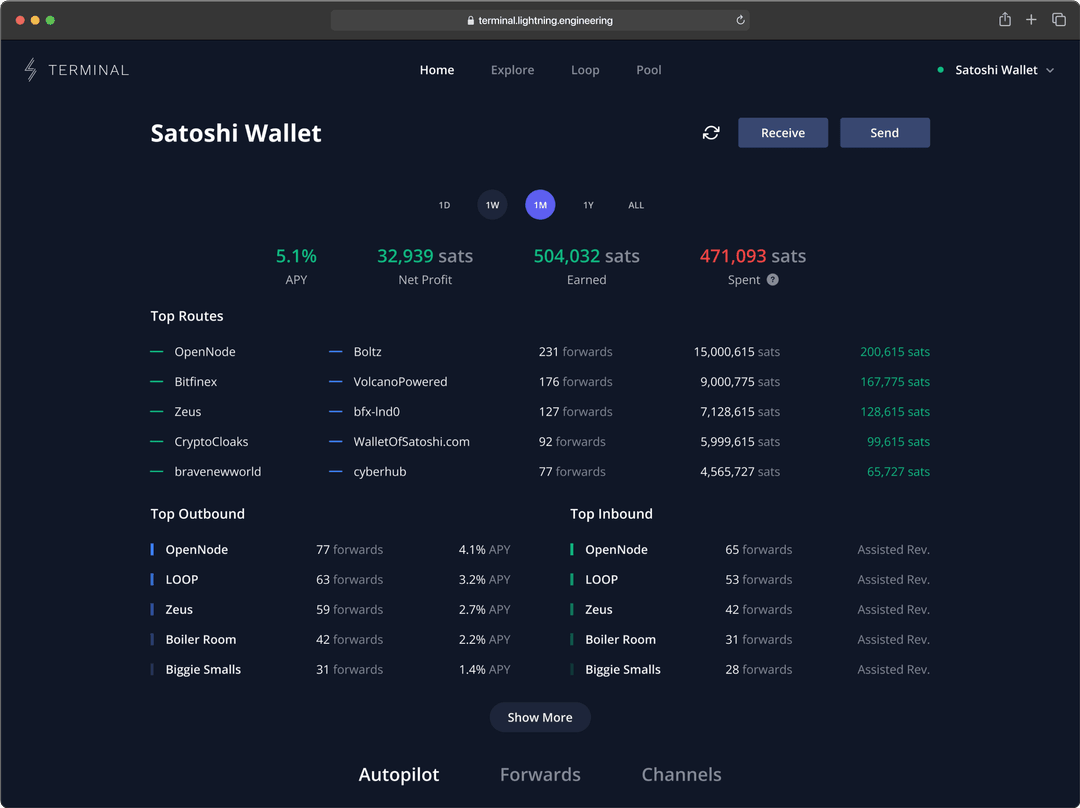This screenshot has height=808, width=1080.
Task: Click the Receive button
Action: [782, 132]
